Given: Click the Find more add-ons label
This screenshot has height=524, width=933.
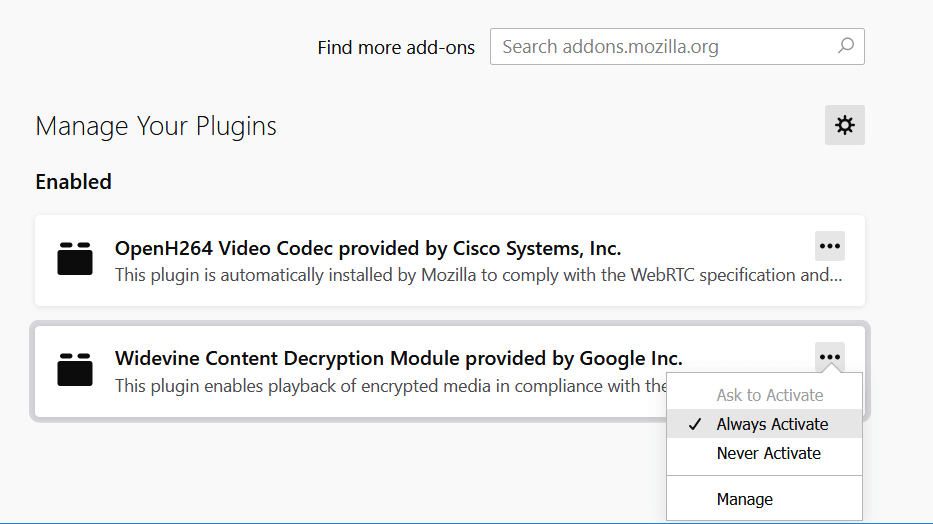Looking at the screenshot, I should click(396, 47).
